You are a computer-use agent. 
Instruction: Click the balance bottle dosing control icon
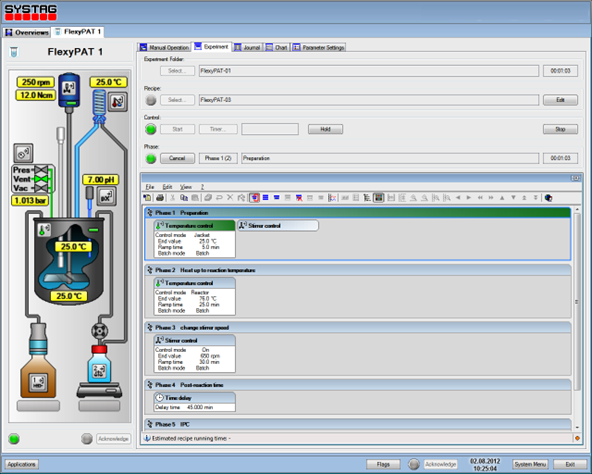pos(99,371)
